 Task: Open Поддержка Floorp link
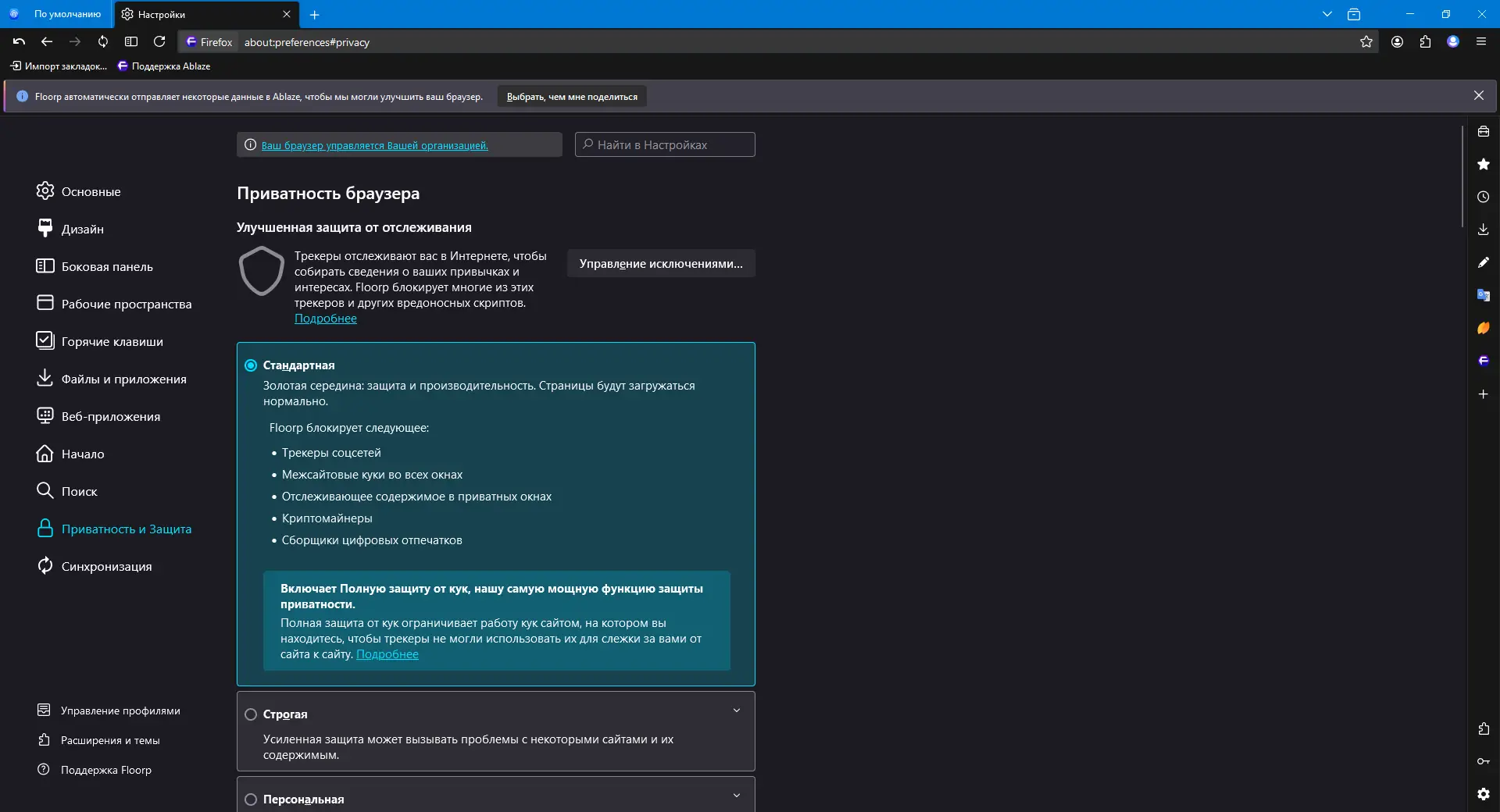[95, 770]
